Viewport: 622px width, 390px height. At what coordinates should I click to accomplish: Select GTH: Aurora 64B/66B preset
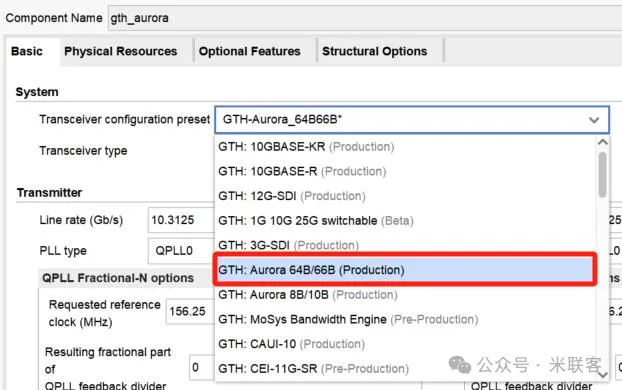405,270
